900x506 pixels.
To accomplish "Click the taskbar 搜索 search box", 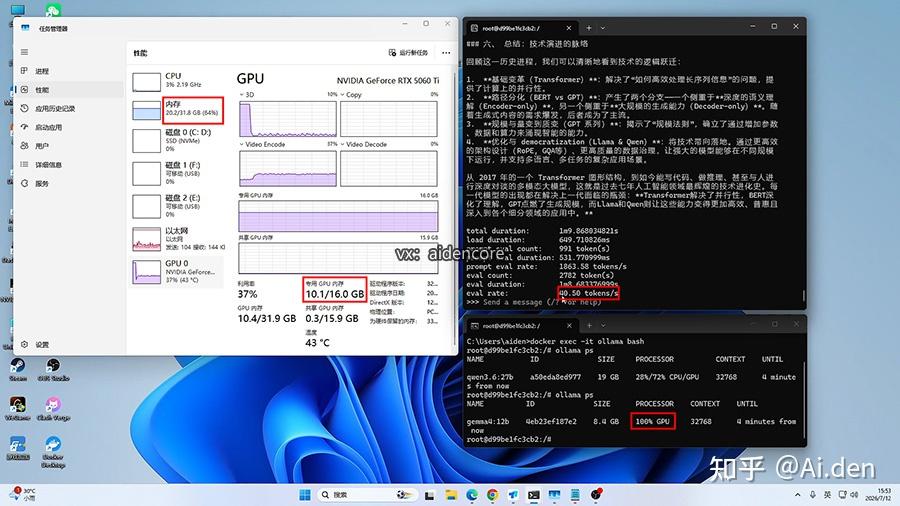I will [x=367, y=495].
